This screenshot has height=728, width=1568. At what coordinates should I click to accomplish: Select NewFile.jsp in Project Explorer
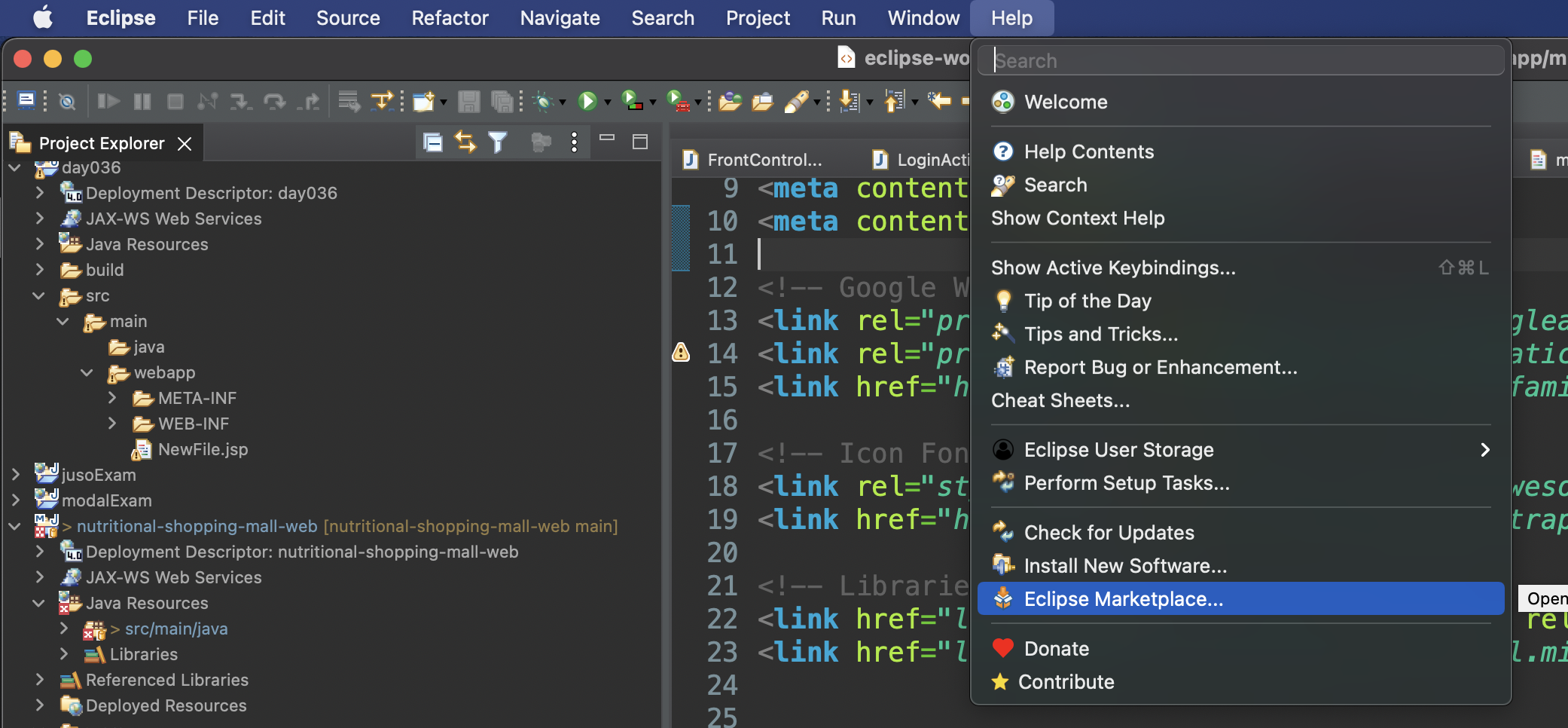[203, 449]
